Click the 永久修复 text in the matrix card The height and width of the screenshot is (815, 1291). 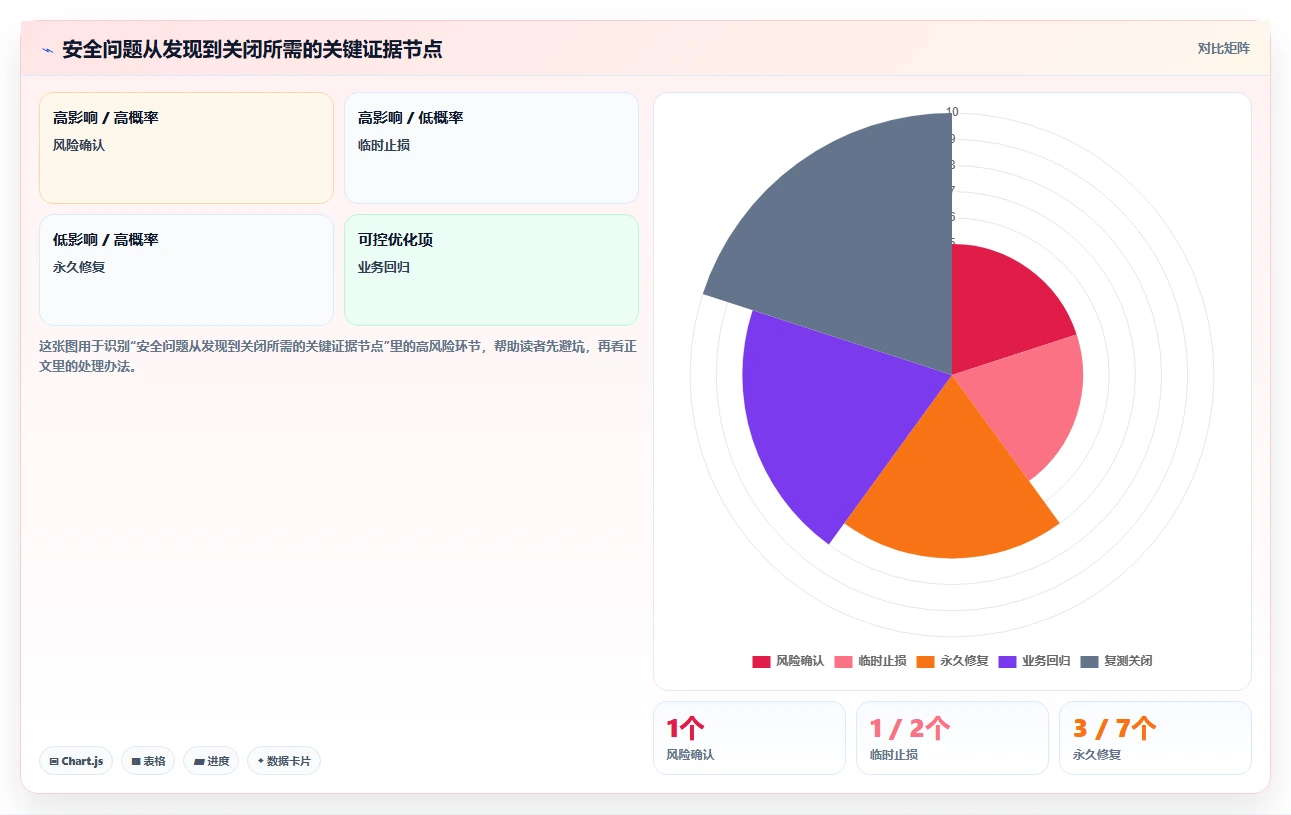[79, 267]
